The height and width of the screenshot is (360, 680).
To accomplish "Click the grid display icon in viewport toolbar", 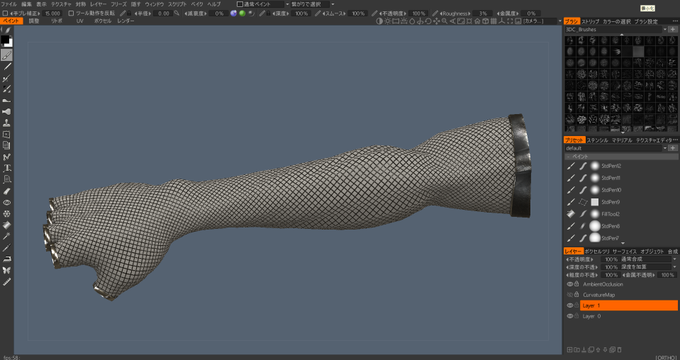I will (x=494, y=21).
